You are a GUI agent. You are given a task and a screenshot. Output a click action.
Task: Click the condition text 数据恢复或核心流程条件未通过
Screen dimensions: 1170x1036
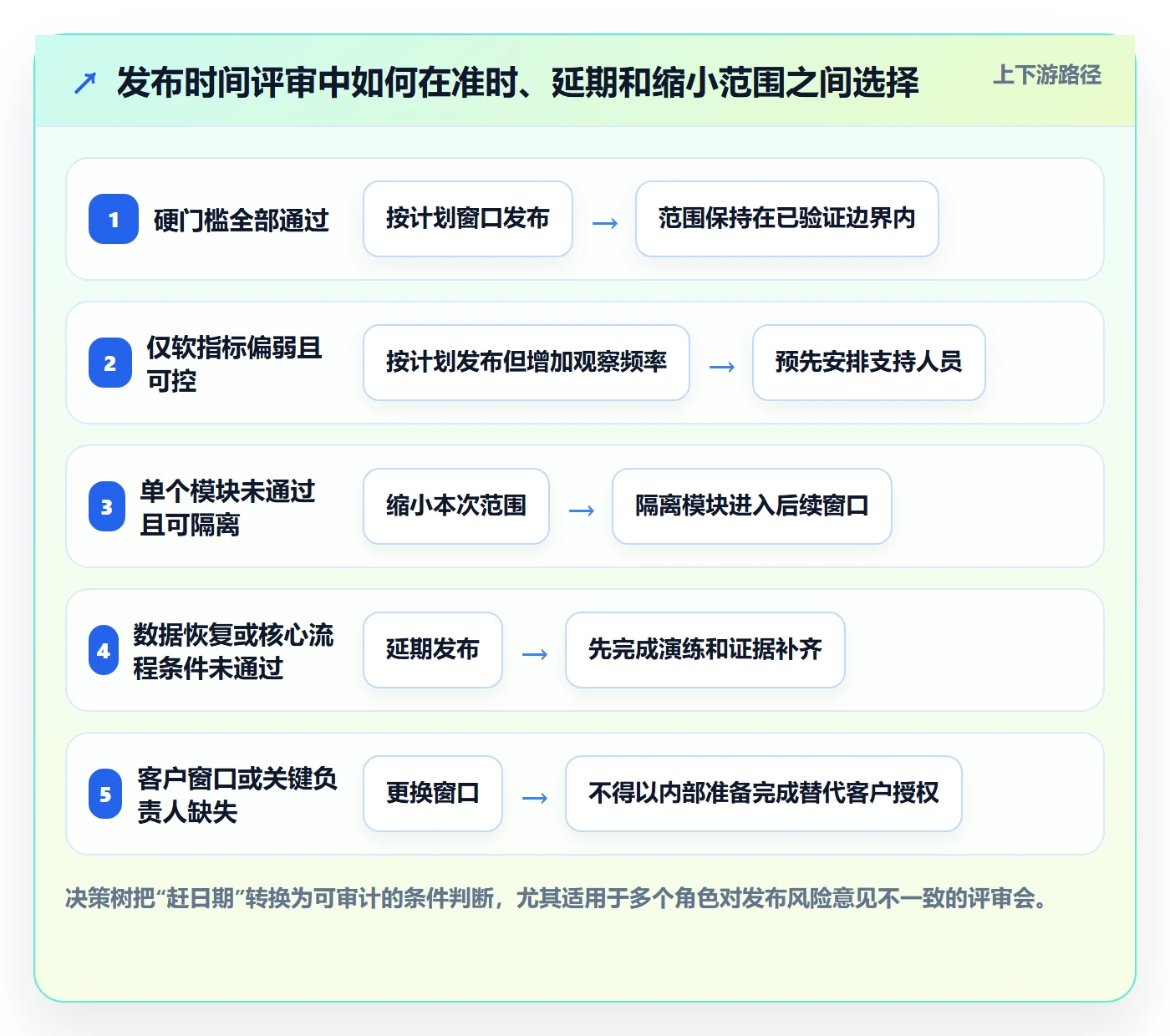pos(234,651)
